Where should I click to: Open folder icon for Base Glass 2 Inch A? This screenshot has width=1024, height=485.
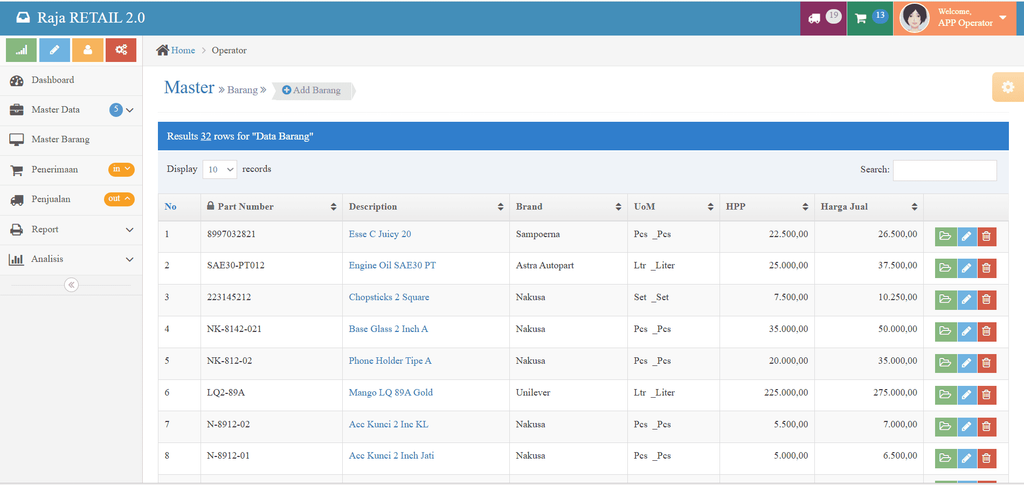tap(946, 331)
